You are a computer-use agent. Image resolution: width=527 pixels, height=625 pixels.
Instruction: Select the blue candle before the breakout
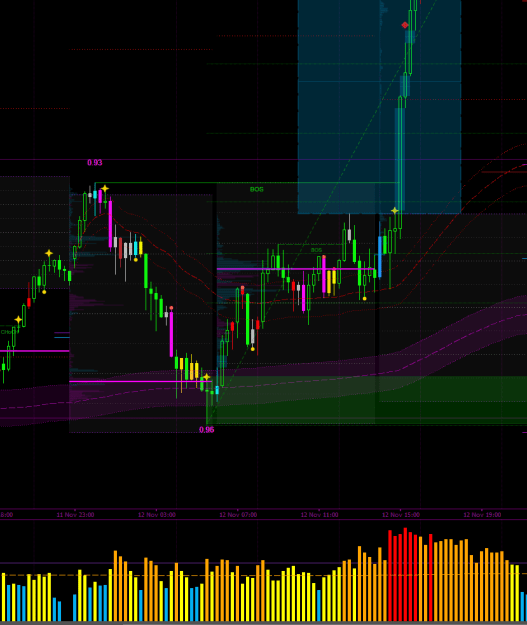coord(380,257)
